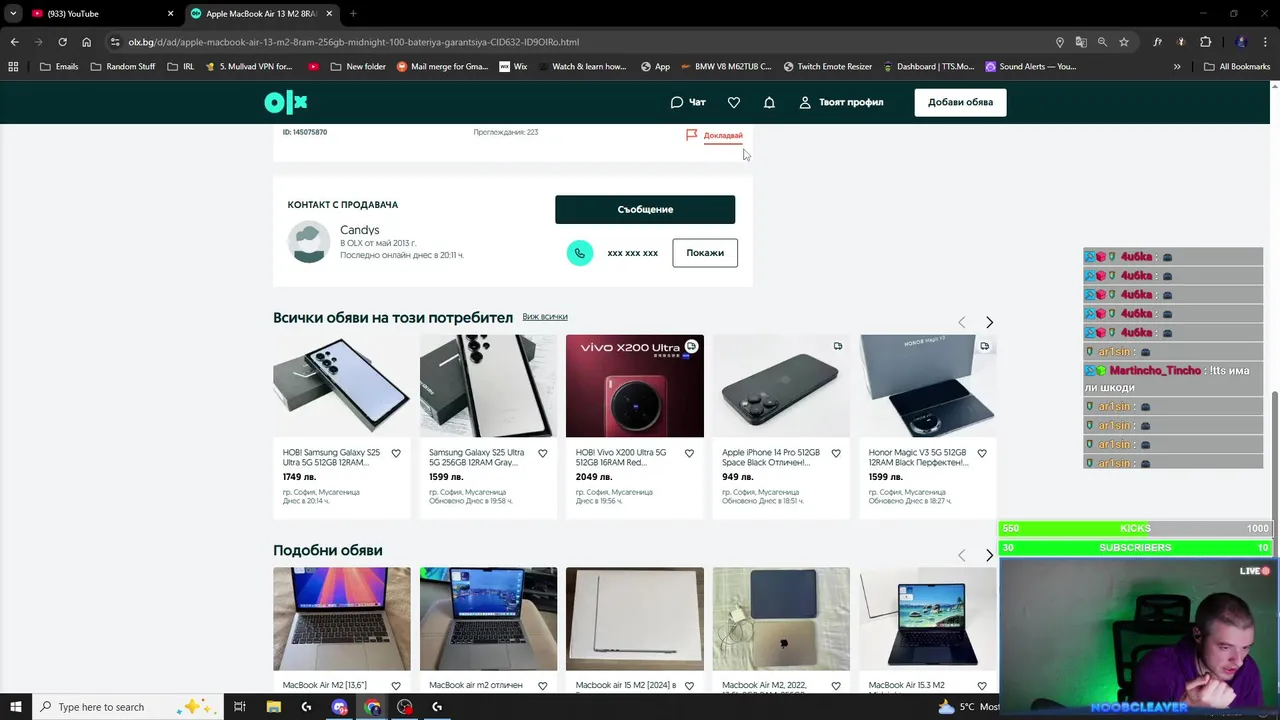Open Honor Magic V3 5G listing title

(x=918, y=457)
